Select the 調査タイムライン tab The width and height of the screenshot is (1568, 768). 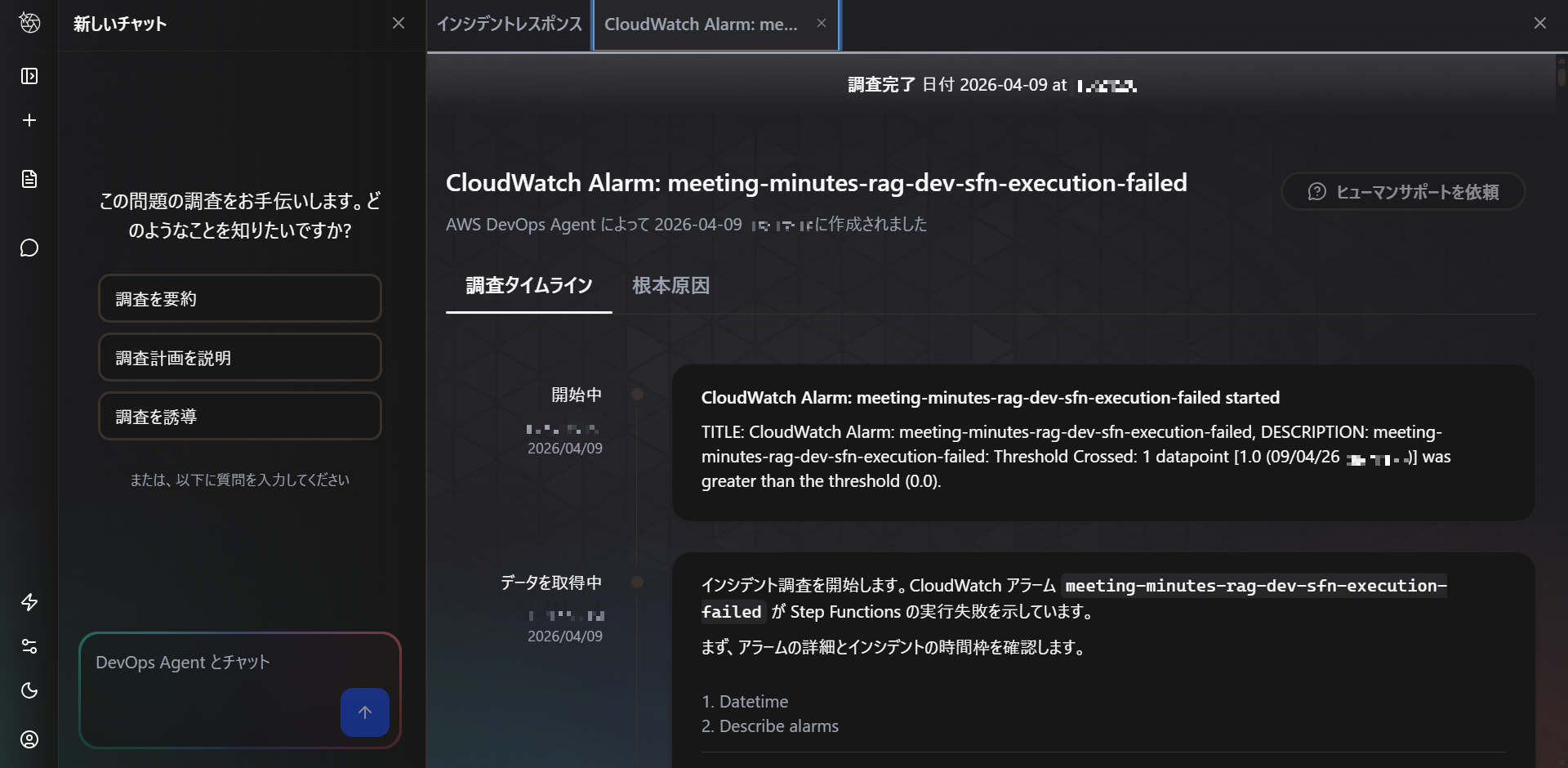point(528,286)
